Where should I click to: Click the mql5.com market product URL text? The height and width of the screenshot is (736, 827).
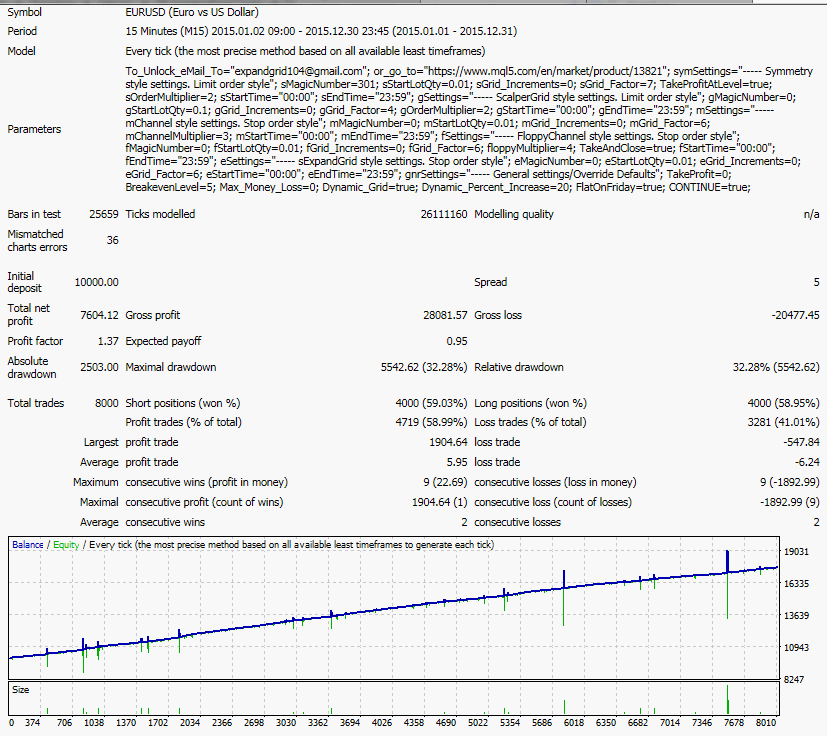click(544, 71)
